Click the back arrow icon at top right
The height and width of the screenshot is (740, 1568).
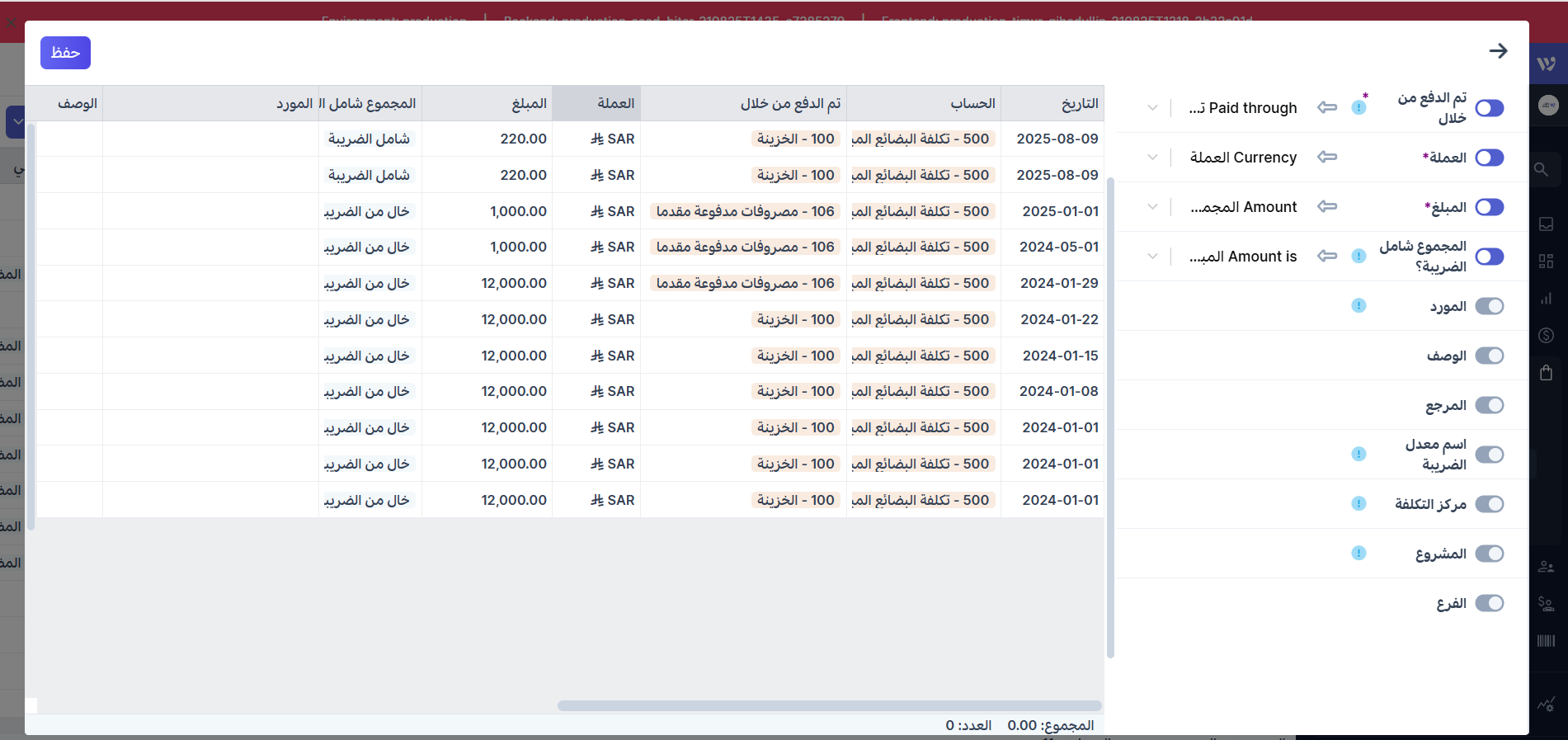[x=1498, y=51]
